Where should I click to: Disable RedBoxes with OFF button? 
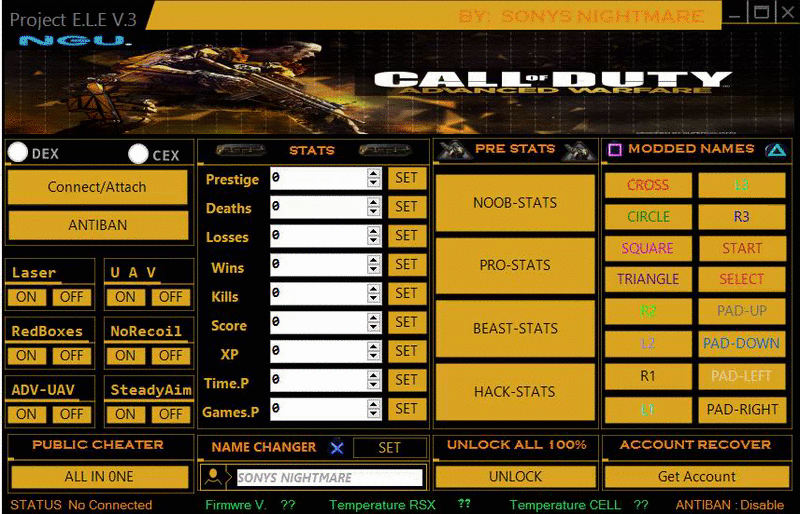[x=72, y=356]
